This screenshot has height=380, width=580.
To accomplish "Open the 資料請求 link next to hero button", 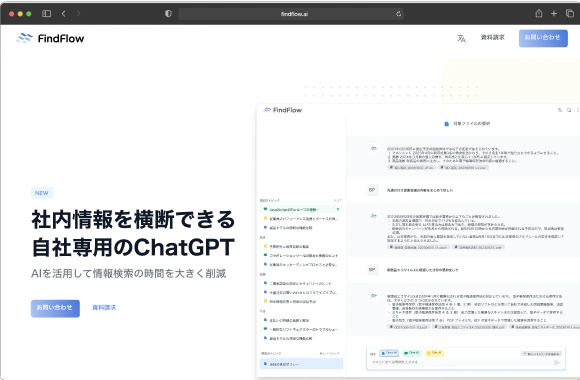I will (104, 307).
